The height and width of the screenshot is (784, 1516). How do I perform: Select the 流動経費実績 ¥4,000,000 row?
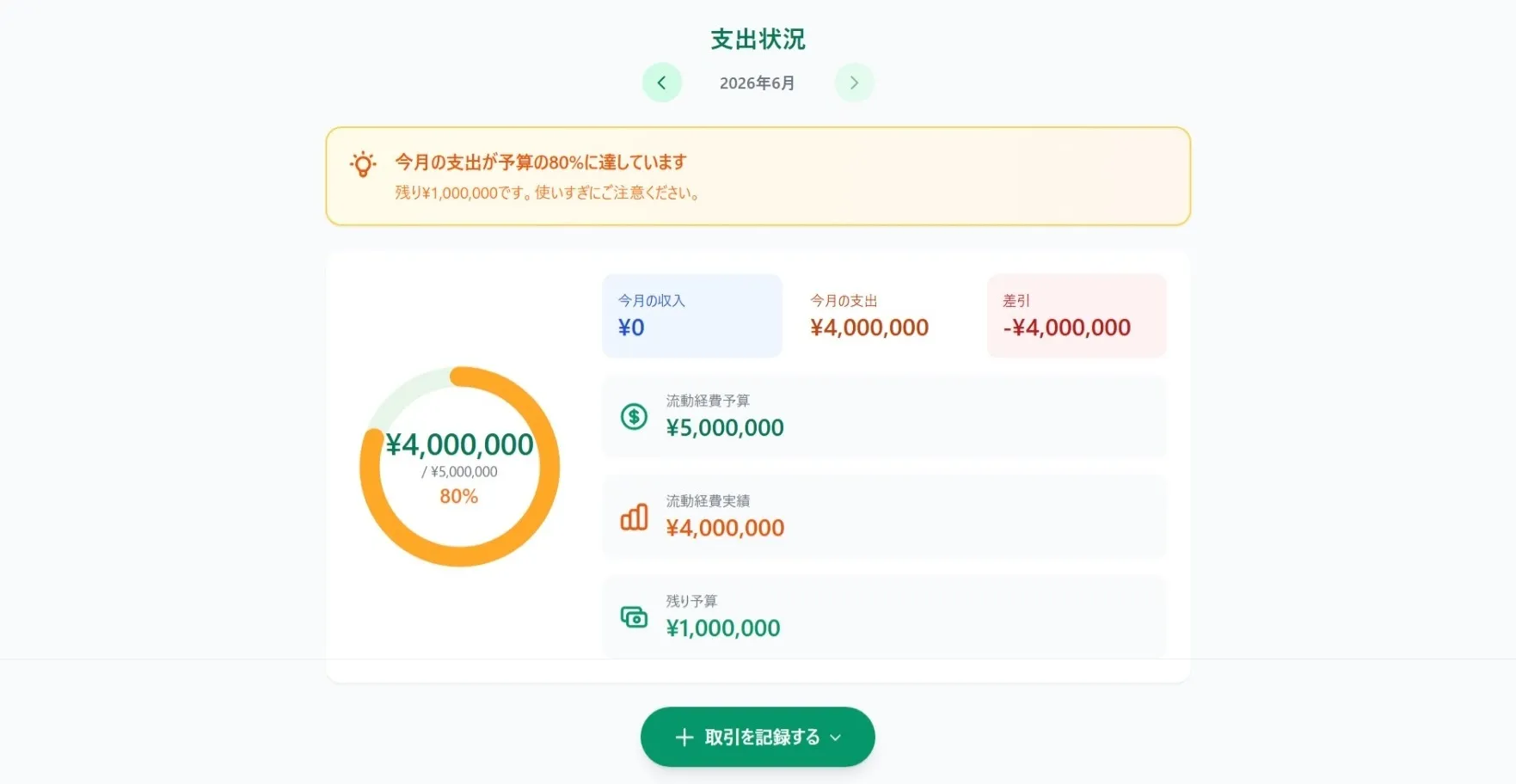point(884,517)
